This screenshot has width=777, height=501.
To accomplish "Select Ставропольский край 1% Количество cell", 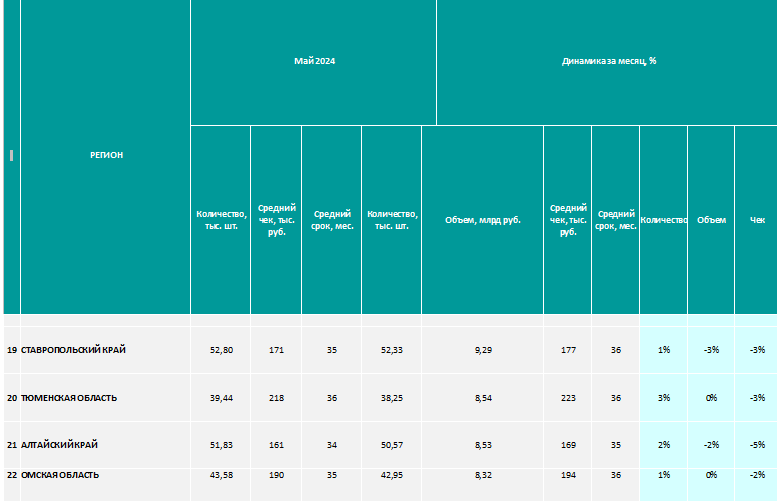I will point(664,350).
